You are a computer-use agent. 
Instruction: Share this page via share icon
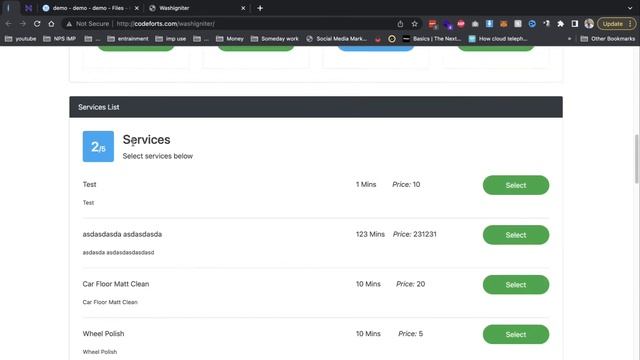[400, 24]
